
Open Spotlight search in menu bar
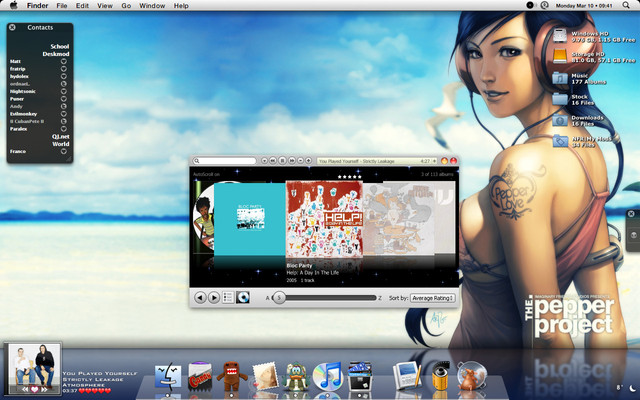click(626, 5)
